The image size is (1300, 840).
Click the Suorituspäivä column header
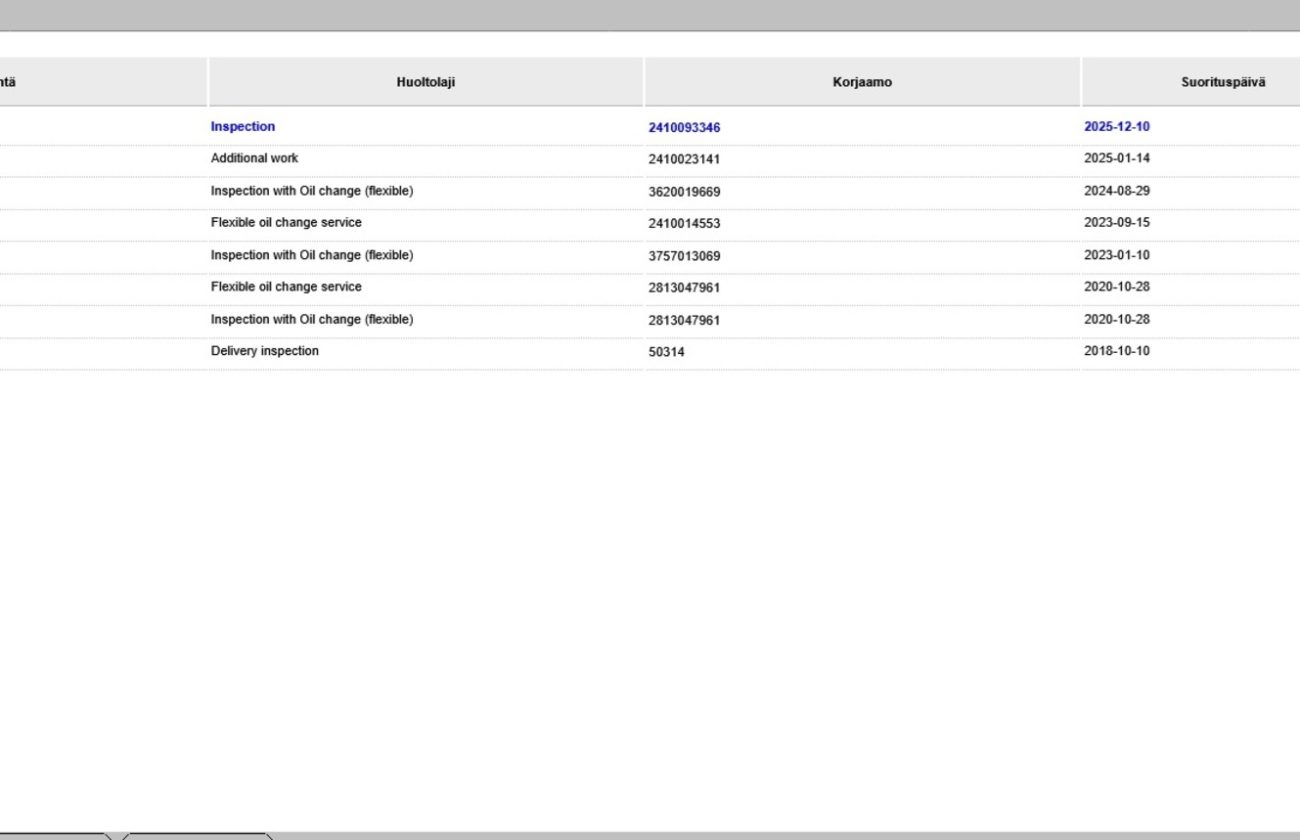[1222, 82]
